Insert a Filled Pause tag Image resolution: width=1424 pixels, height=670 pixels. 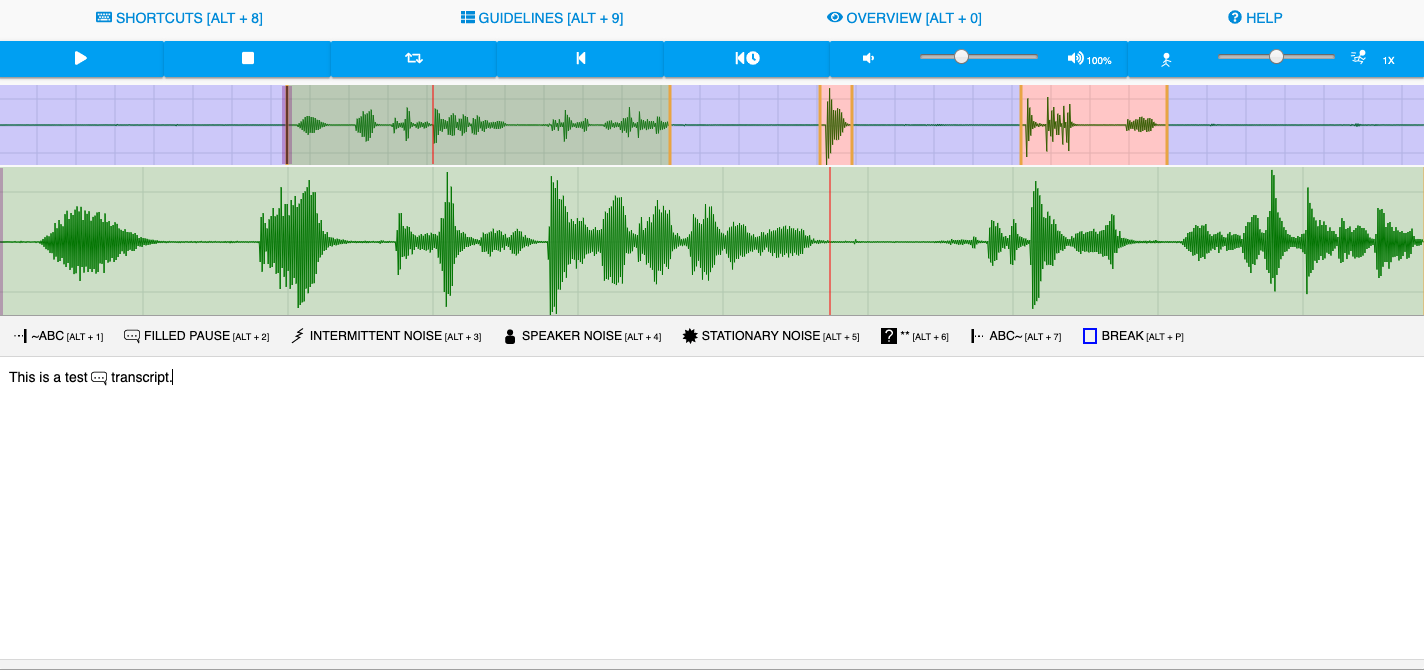click(196, 336)
